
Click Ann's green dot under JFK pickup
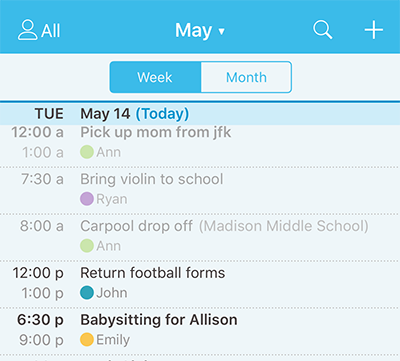point(87,152)
